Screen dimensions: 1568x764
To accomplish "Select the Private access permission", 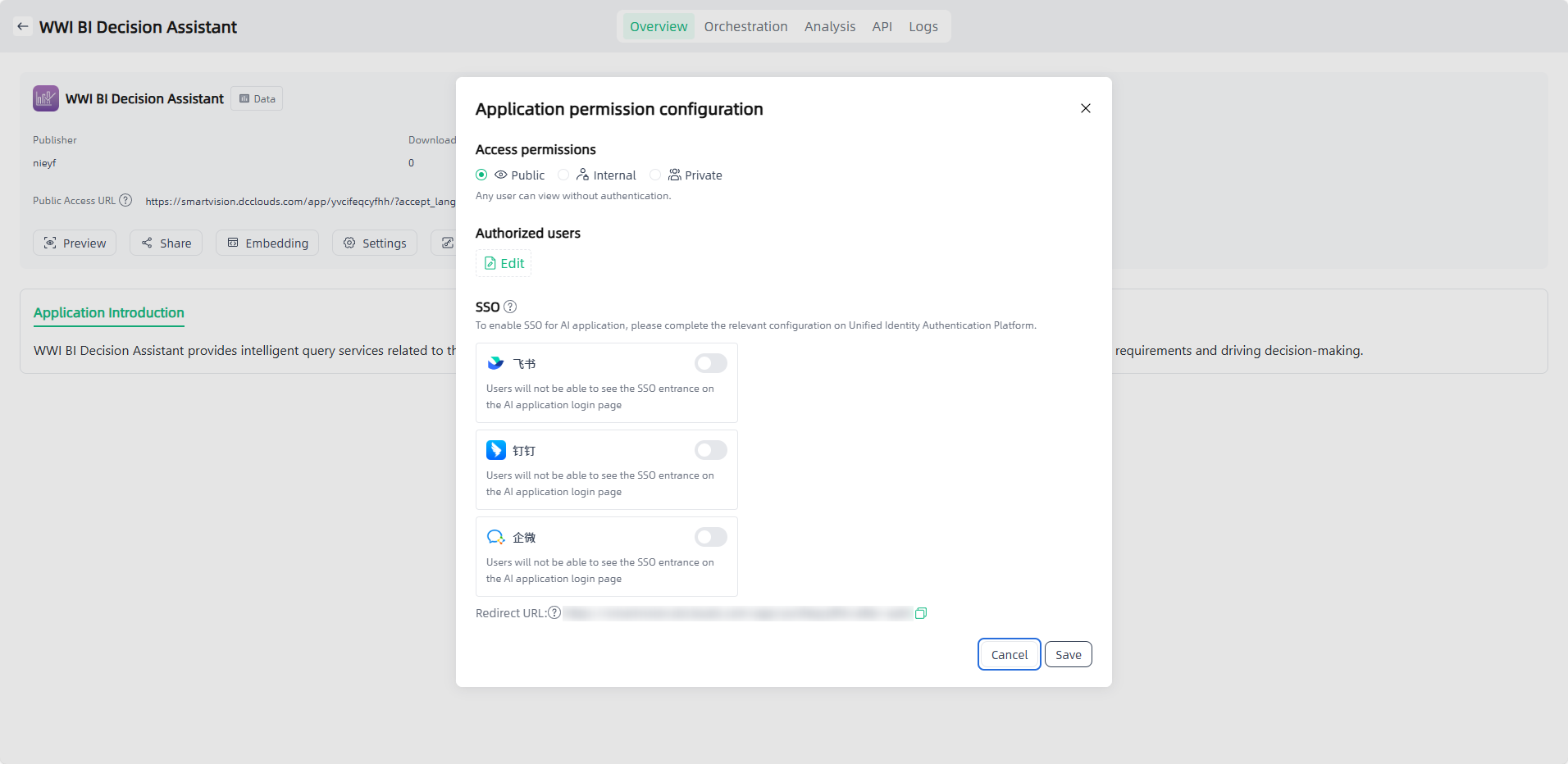I will [655, 175].
